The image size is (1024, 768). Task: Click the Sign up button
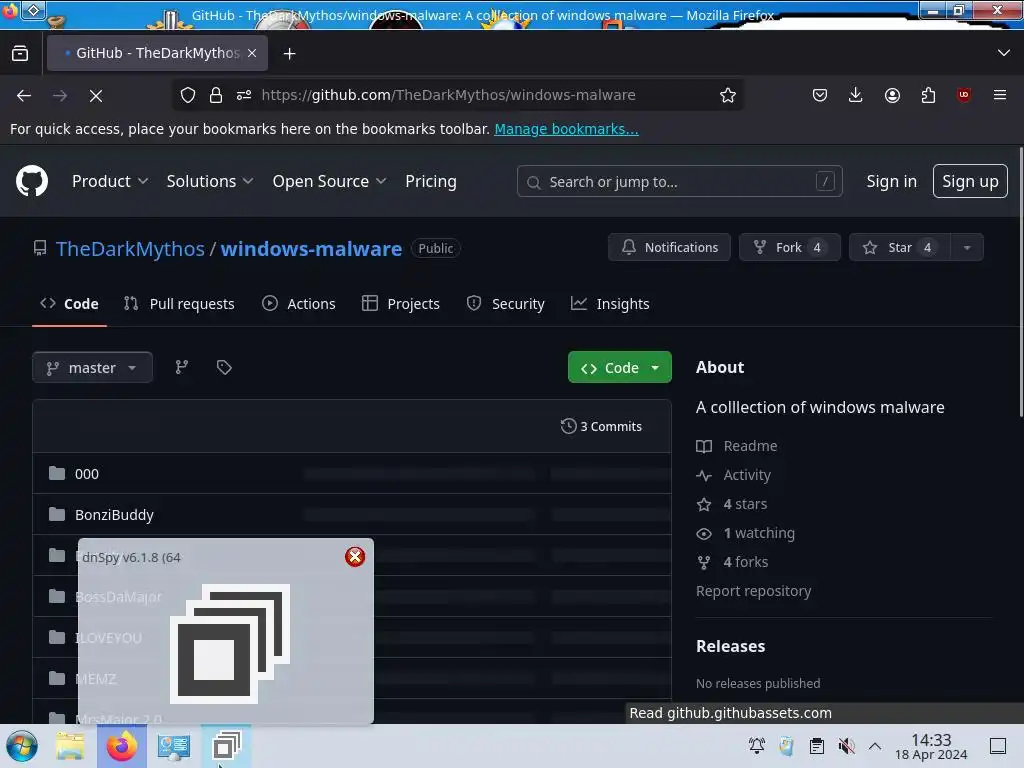pyautogui.click(x=970, y=181)
